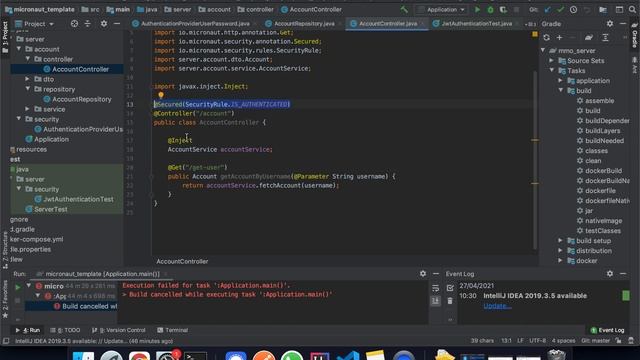This screenshot has height=360, width=640.
Task: Reload all Gradle projects
Action: [x=546, y=38]
